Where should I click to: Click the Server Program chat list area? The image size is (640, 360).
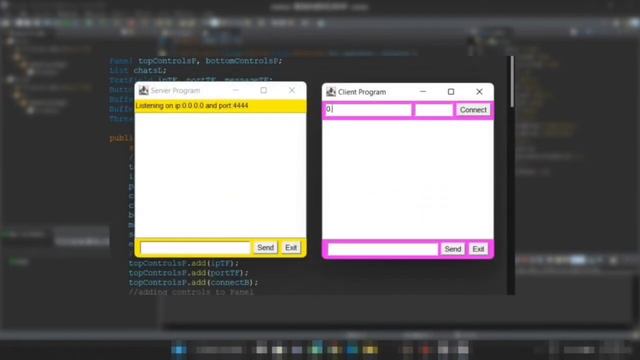point(220,176)
